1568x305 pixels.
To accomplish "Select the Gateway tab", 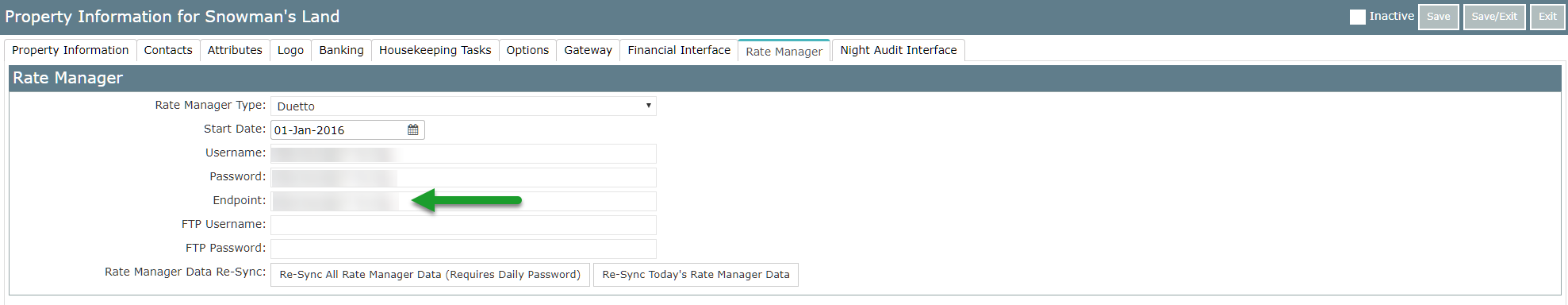I will (x=588, y=50).
